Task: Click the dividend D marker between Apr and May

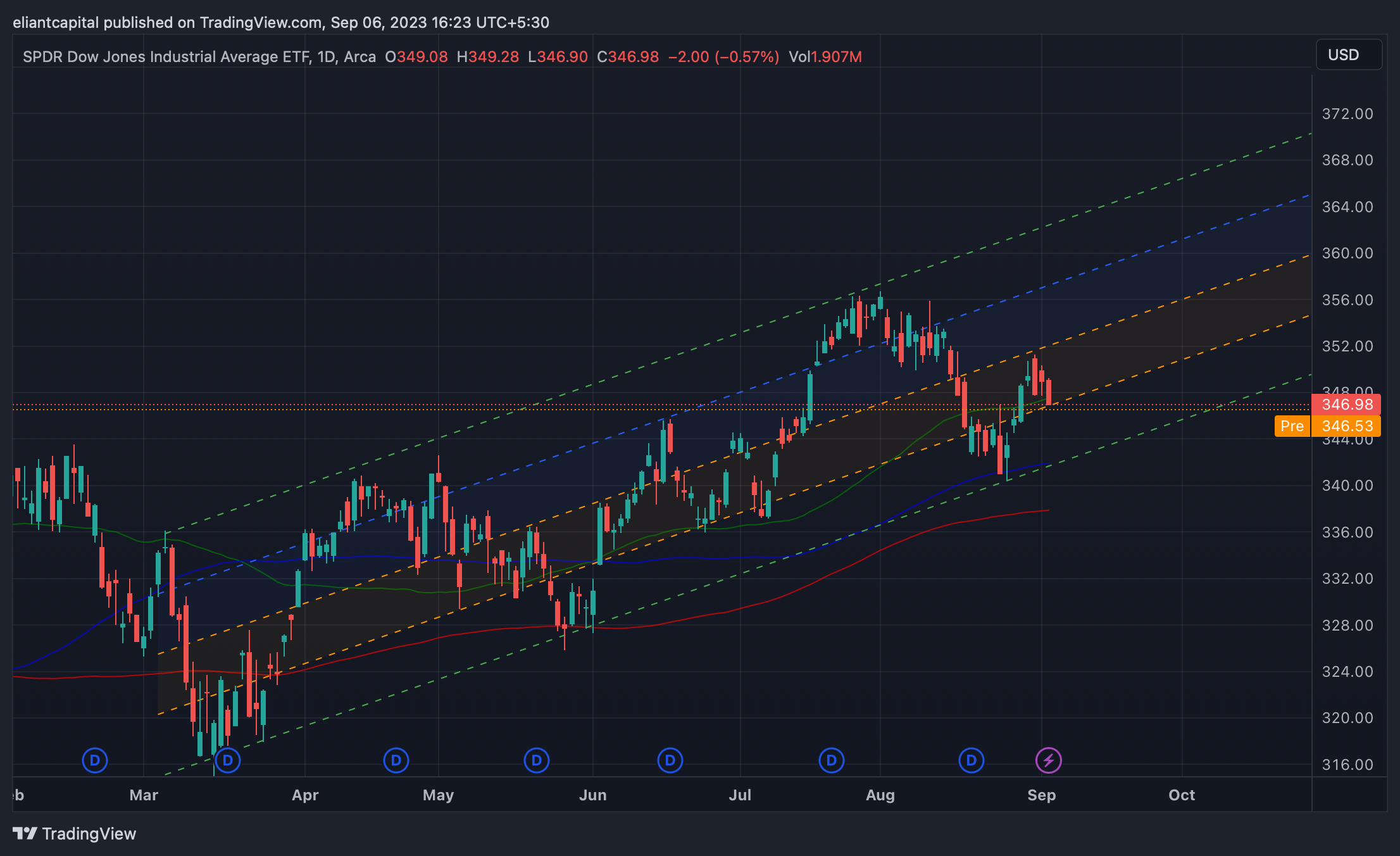Action: point(396,760)
